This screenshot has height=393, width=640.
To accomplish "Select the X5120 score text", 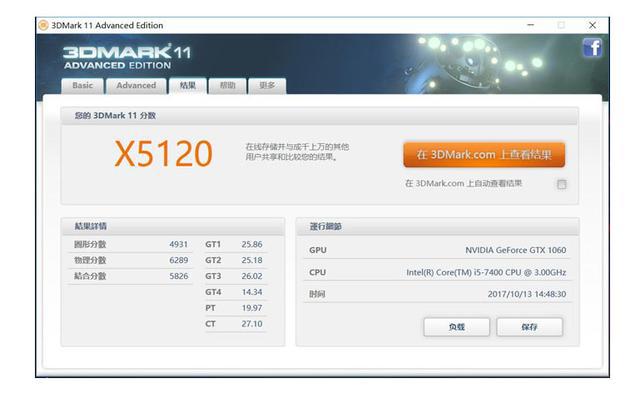I will pos(163,154).
